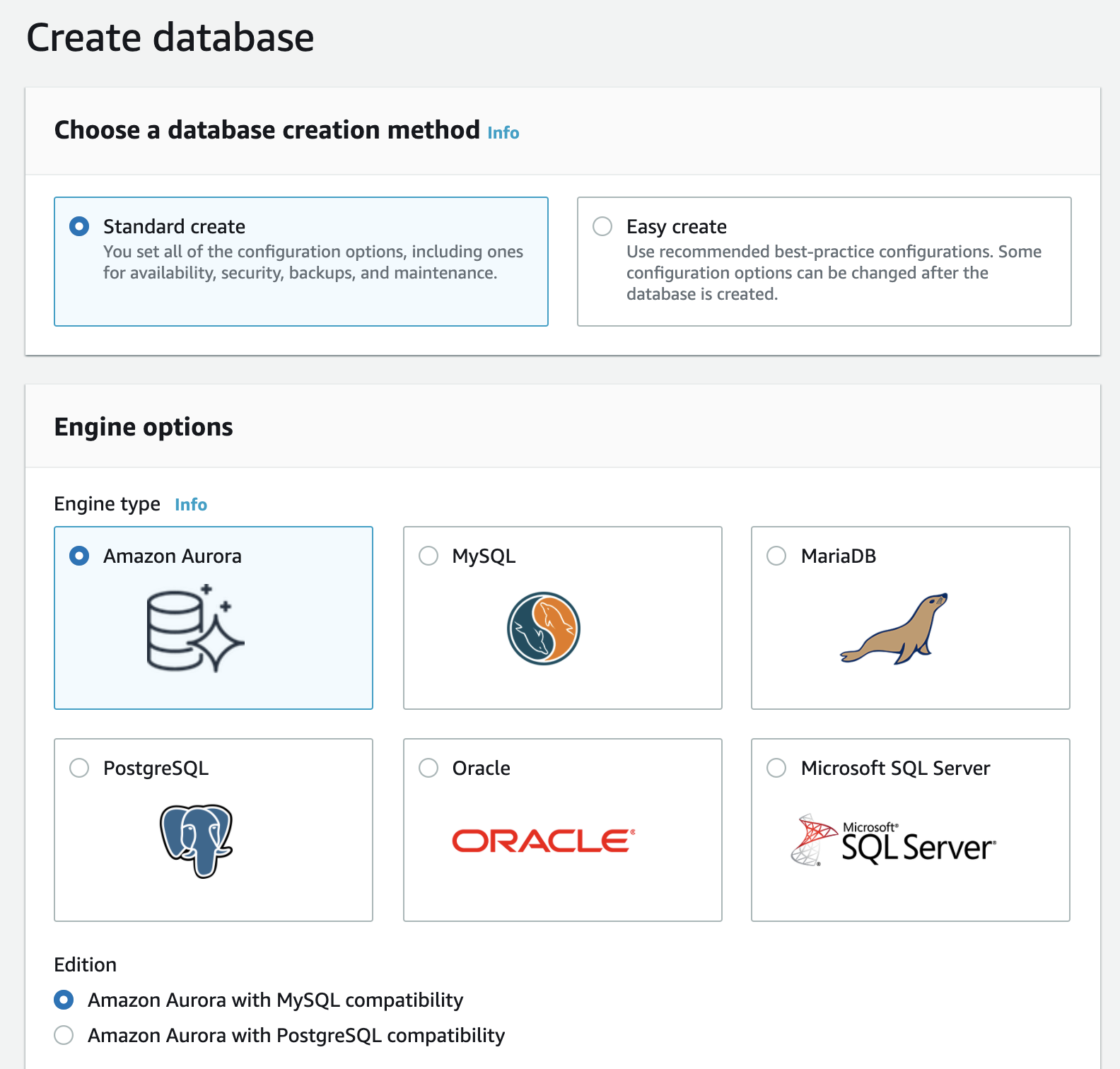Click the MySQL dolphin logo
1120x1069 pixels.
544,629
